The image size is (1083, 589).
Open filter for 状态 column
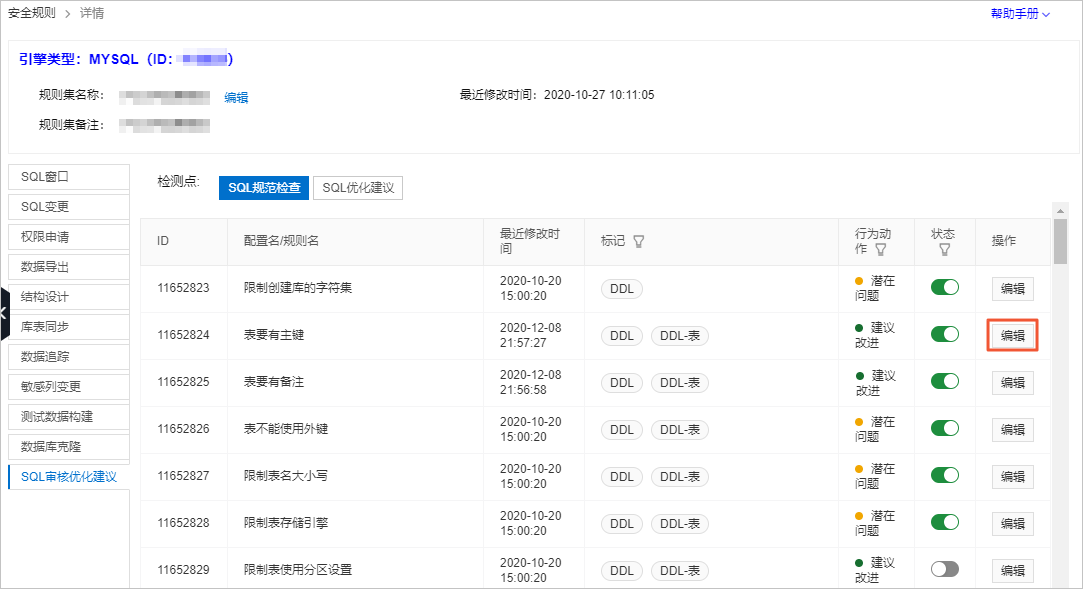tap(944, 249)
